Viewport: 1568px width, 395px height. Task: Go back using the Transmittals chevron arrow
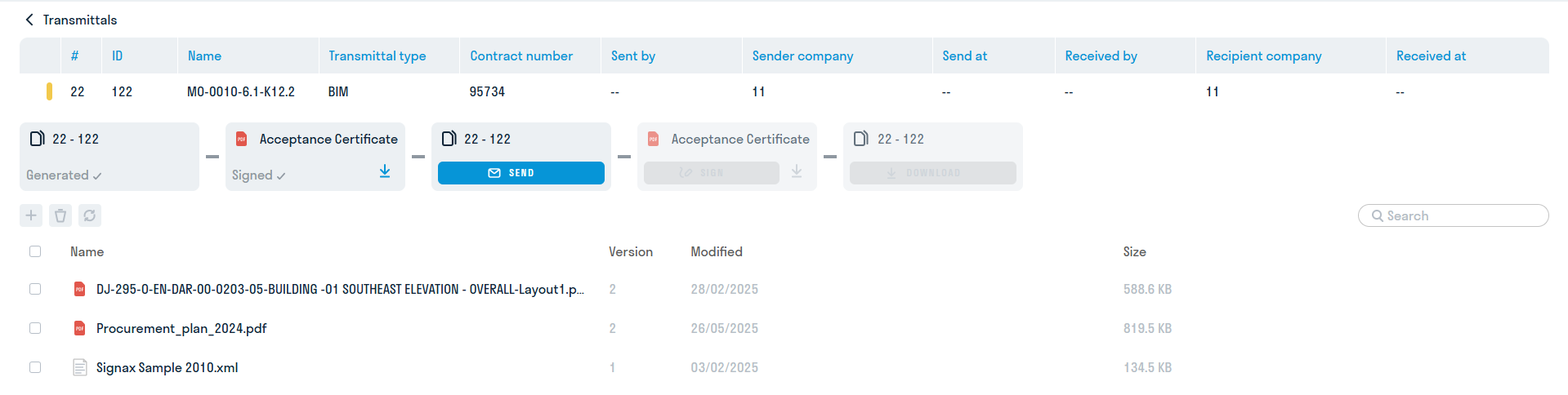(29, 20)
